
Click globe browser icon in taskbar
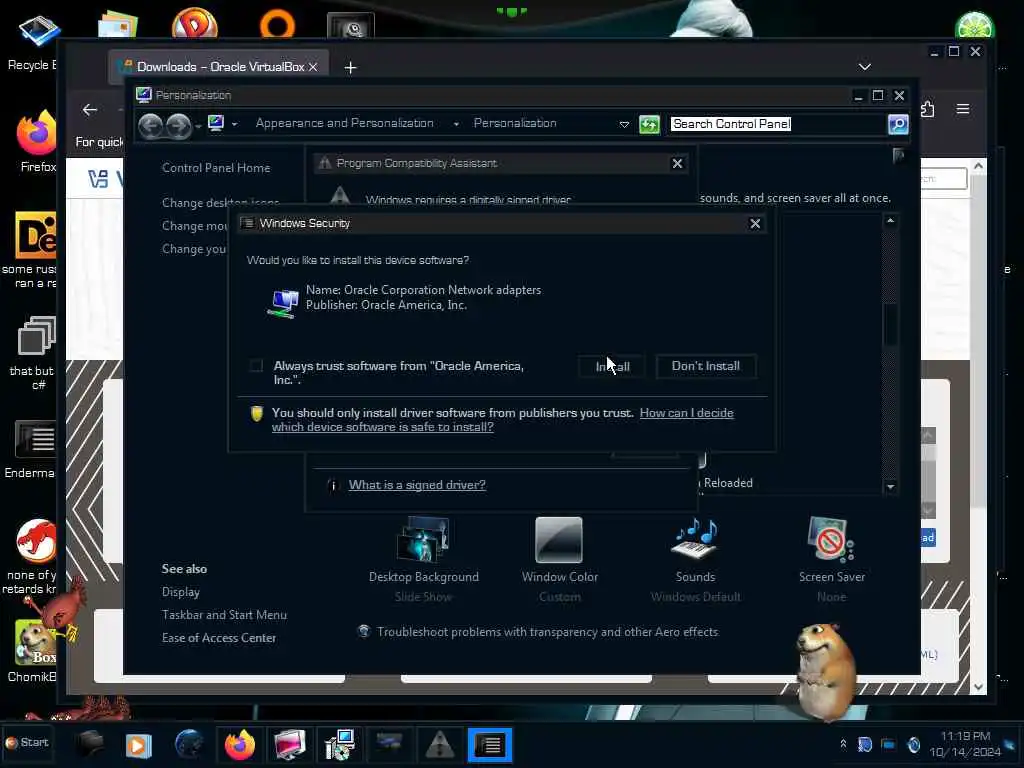pyautogui.click(x=189, y=744)
